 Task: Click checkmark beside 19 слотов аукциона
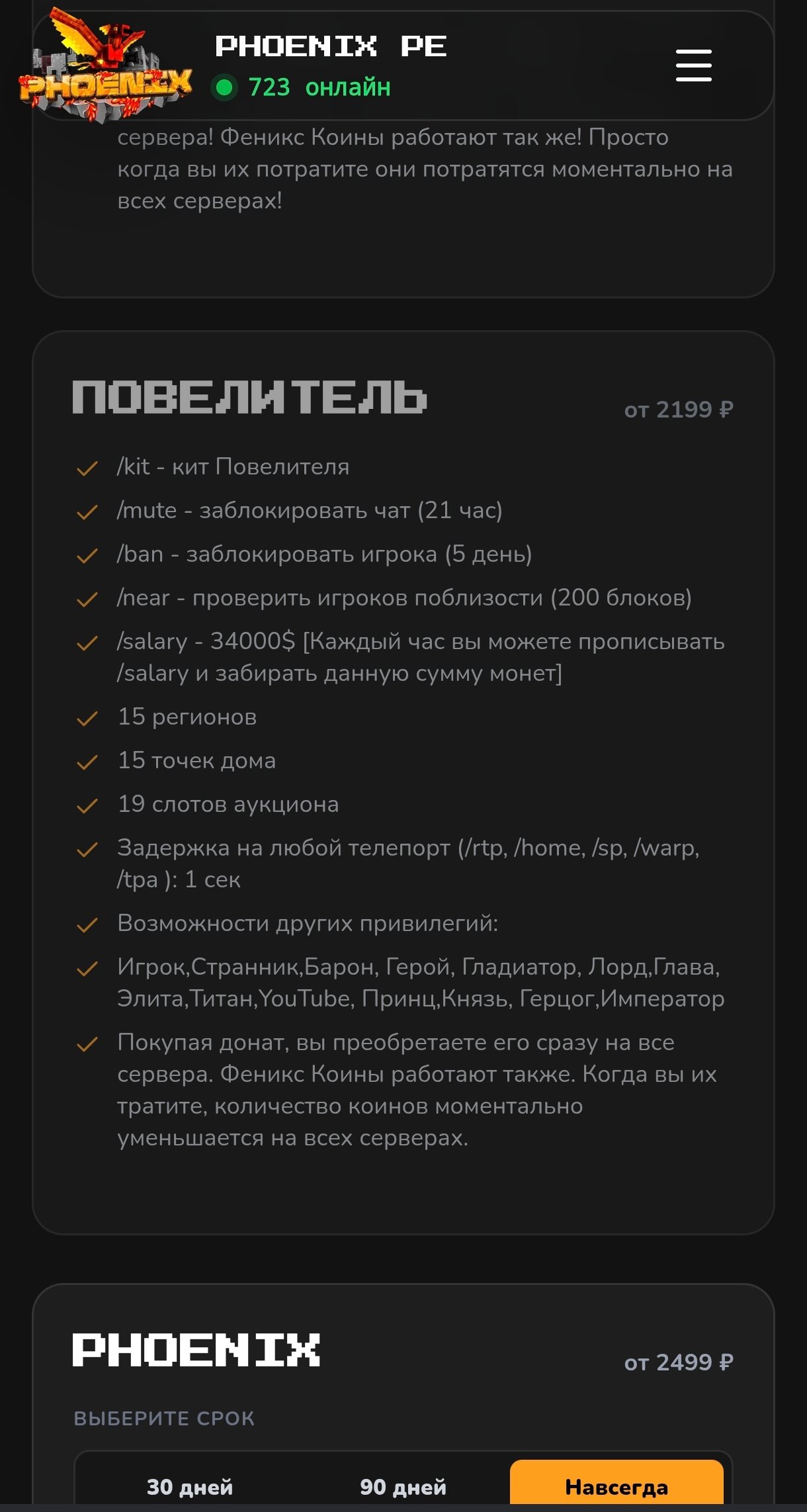point(87,806)
